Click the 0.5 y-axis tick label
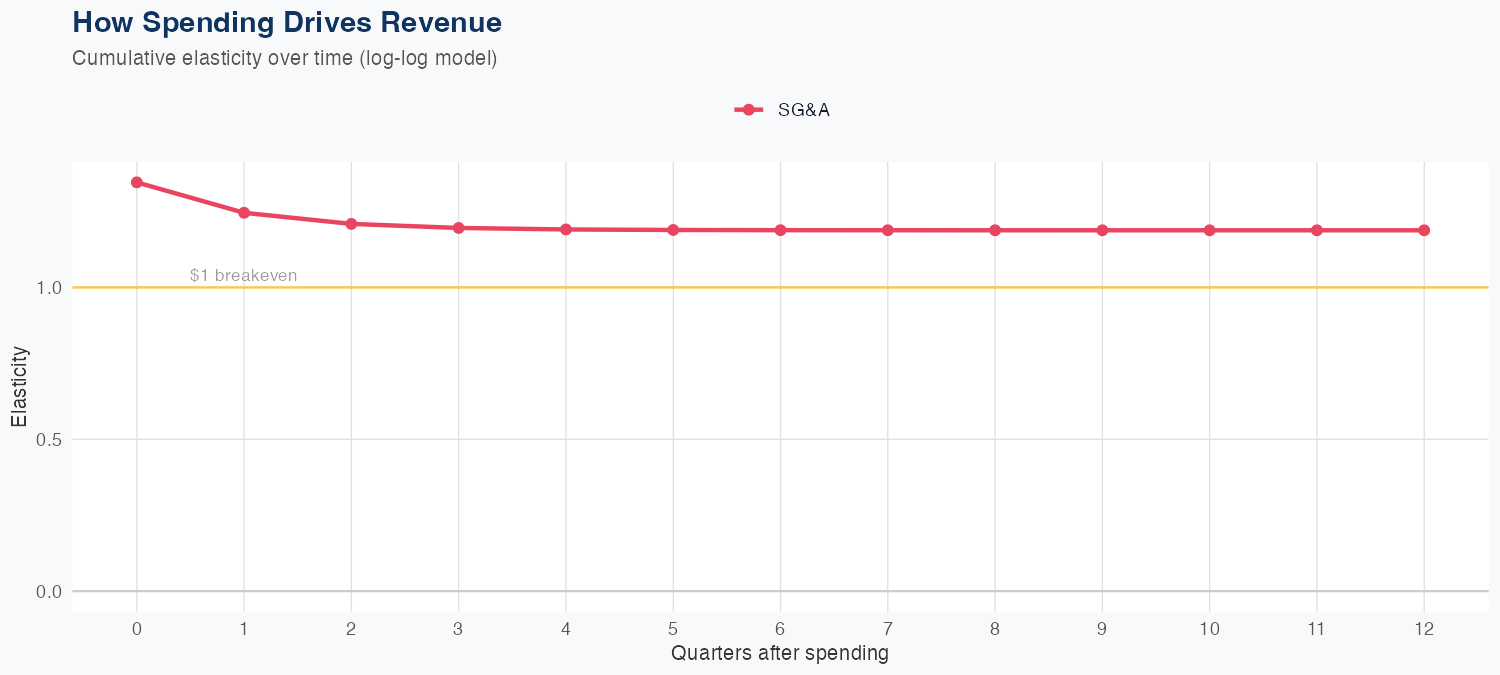Image resolution: width=1500 pixels, height=675 pixels. tap(48, 439)
